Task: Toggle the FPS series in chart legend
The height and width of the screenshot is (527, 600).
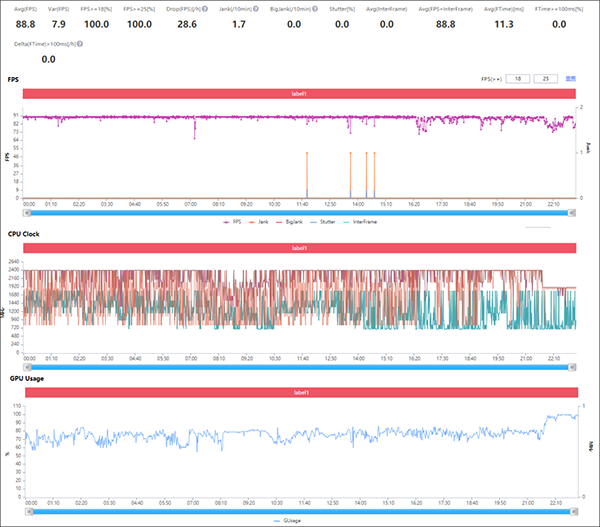Action: click(232, 222)
